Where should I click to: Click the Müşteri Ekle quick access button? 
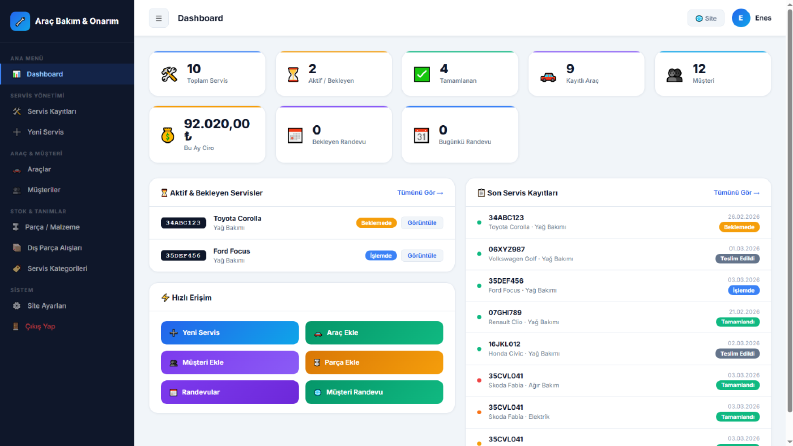click(230, 363)
